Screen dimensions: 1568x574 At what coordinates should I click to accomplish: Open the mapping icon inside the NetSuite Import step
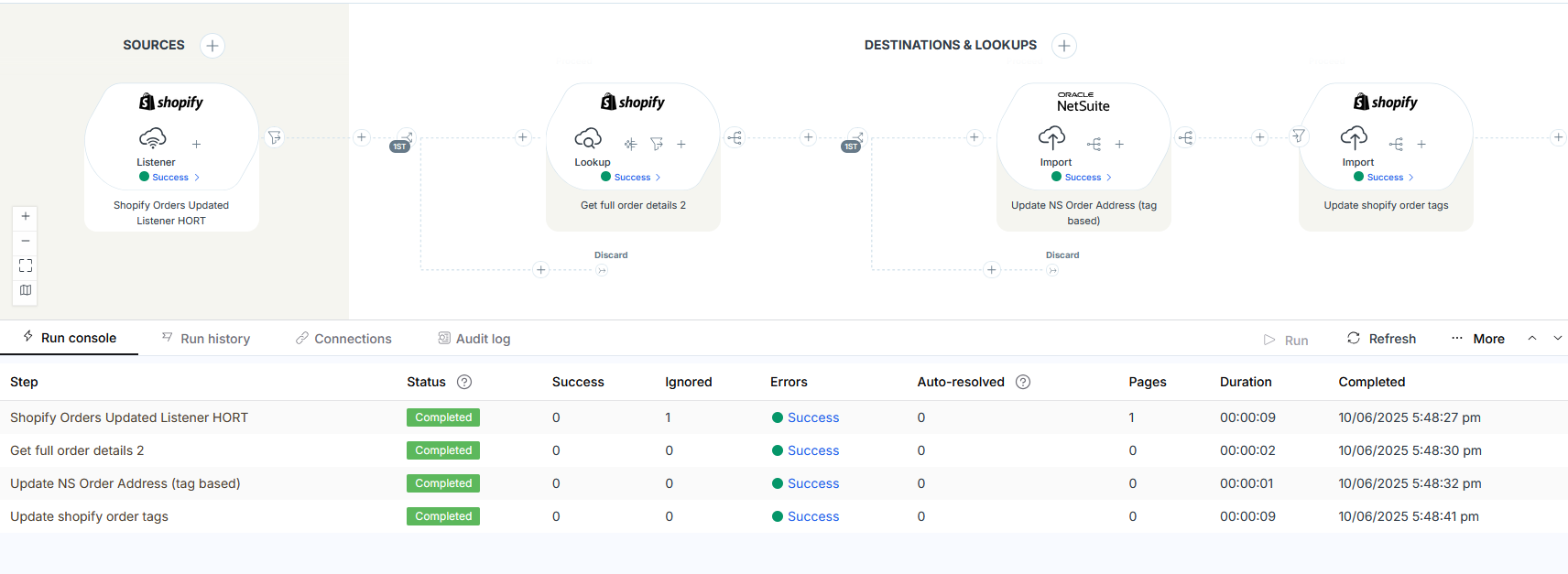(1094, 144)
